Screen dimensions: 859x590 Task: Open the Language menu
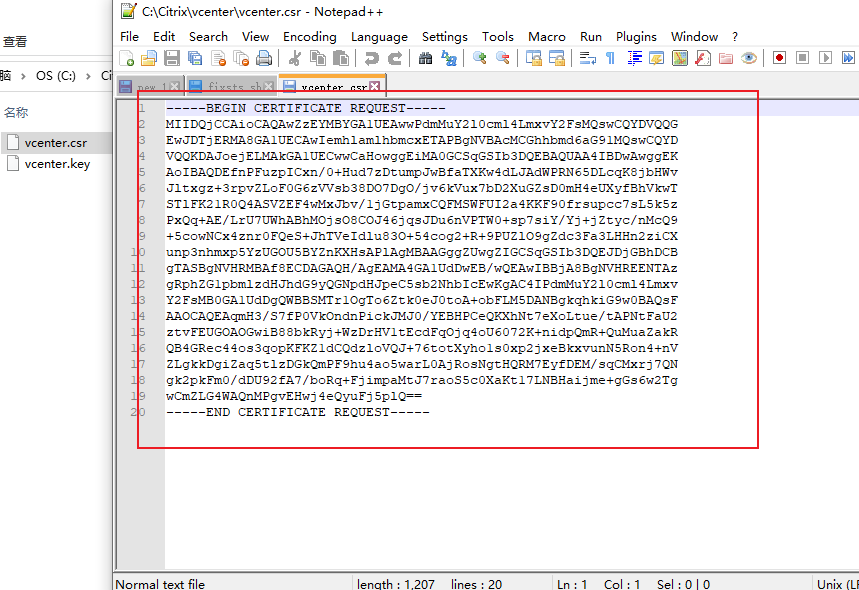(379, 36)
